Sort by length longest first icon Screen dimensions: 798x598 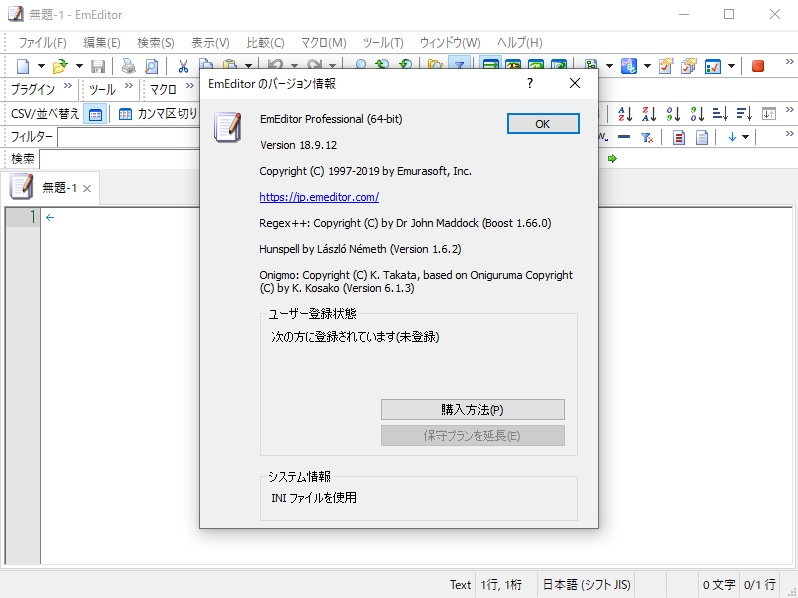pos(744,114)
